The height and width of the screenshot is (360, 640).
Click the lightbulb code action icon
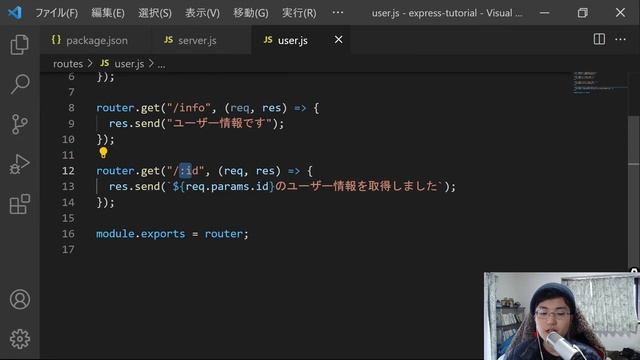tap(103, 153)
